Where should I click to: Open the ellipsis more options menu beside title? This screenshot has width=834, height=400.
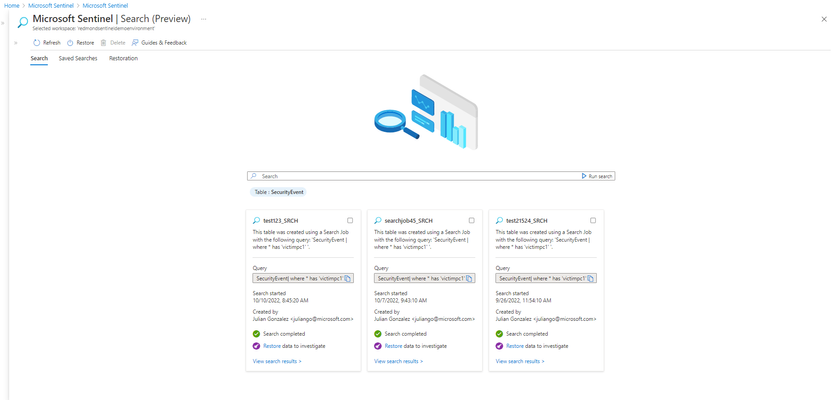[203, 19]
